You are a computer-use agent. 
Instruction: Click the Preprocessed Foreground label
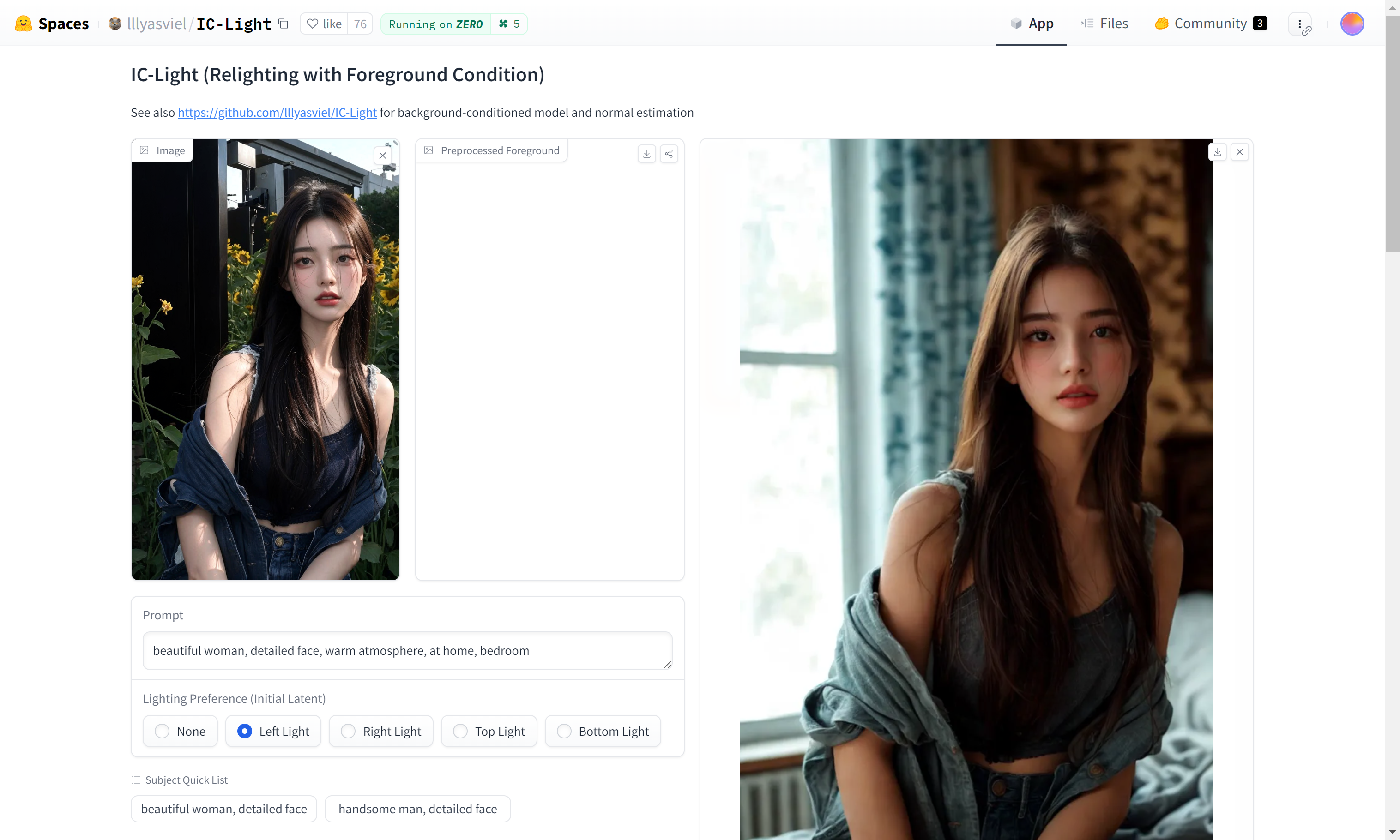[491, 150]
